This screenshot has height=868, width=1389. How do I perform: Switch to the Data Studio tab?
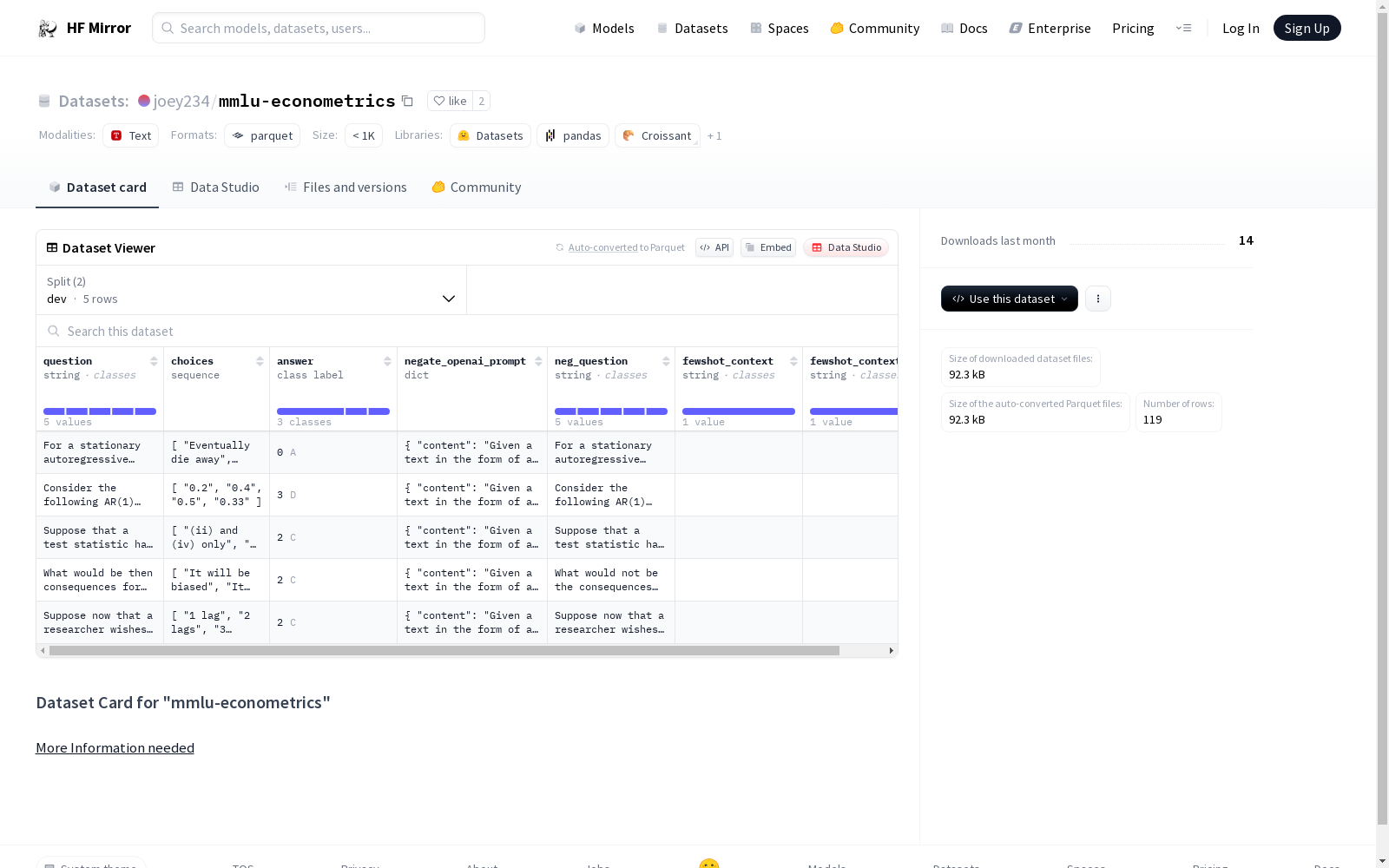tap(216, 187)
